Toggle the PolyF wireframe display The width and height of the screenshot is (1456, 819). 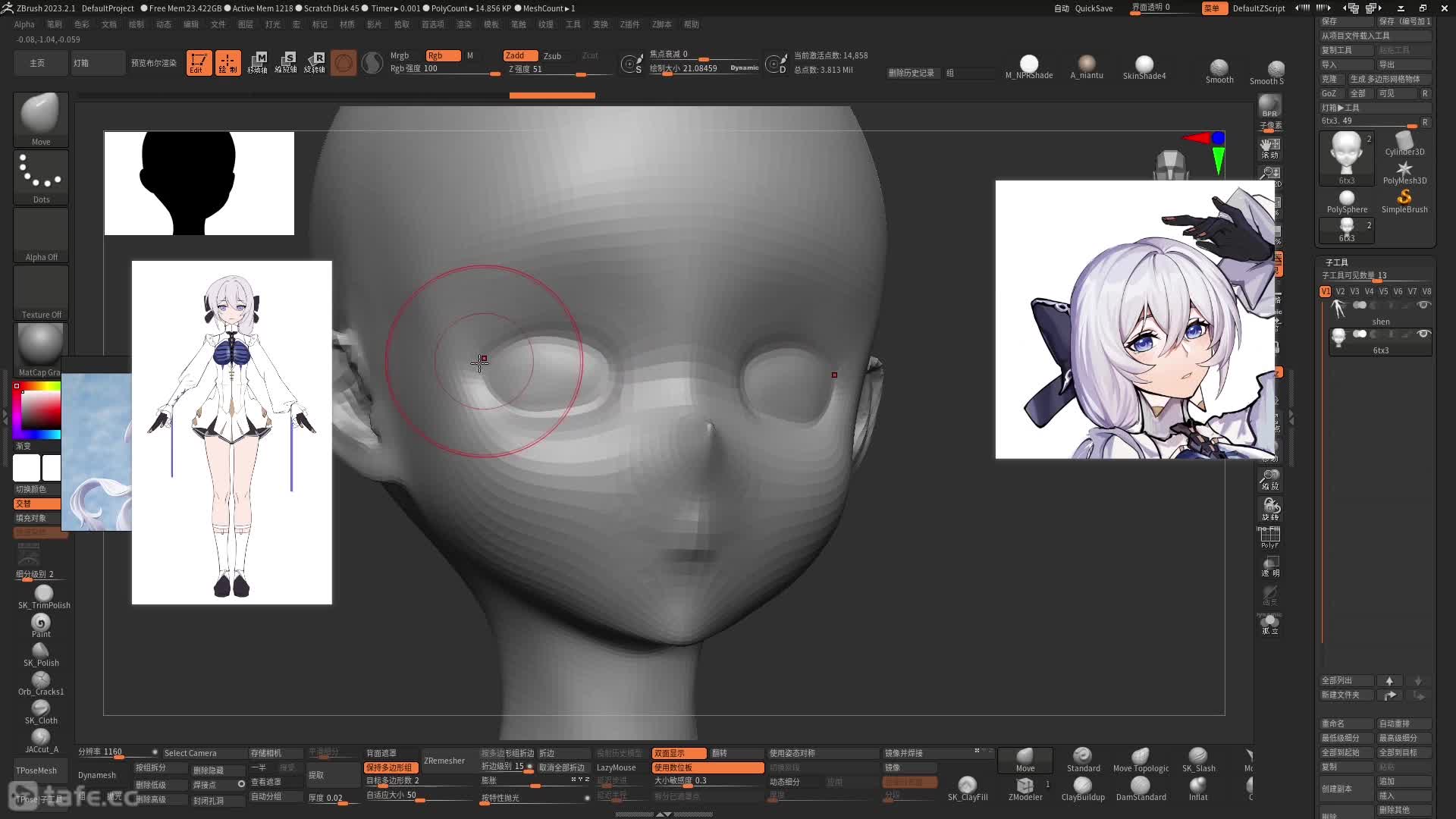click(x=1269, y=538)
